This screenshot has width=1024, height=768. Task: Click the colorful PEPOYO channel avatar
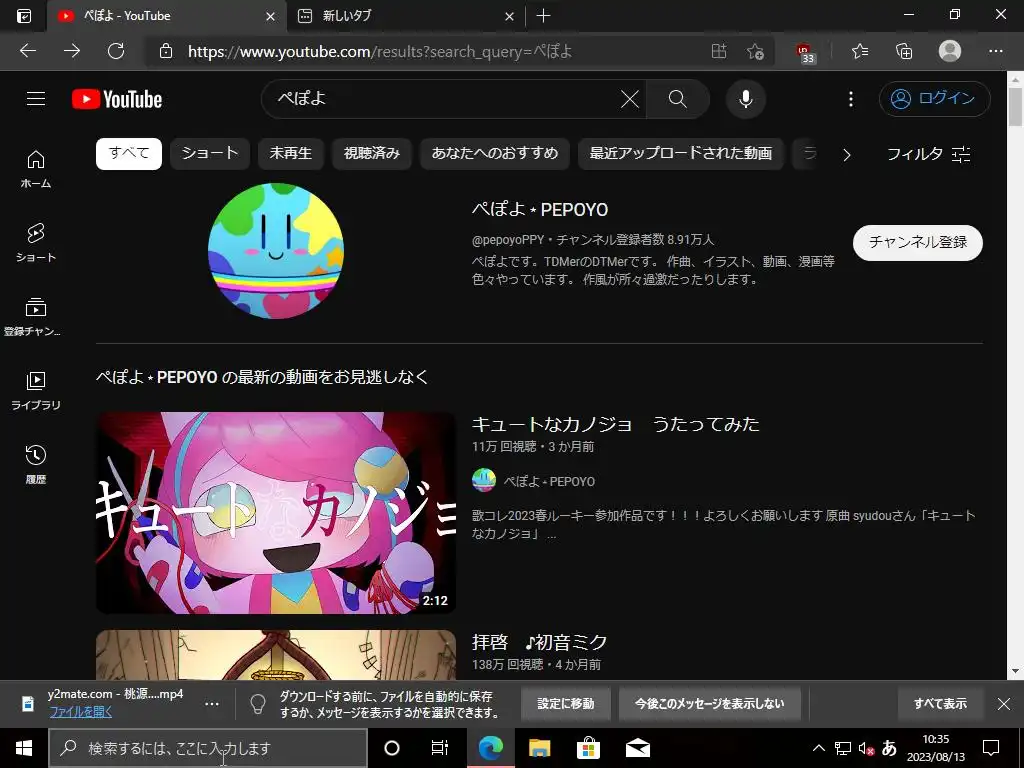(x=276, y=251)
